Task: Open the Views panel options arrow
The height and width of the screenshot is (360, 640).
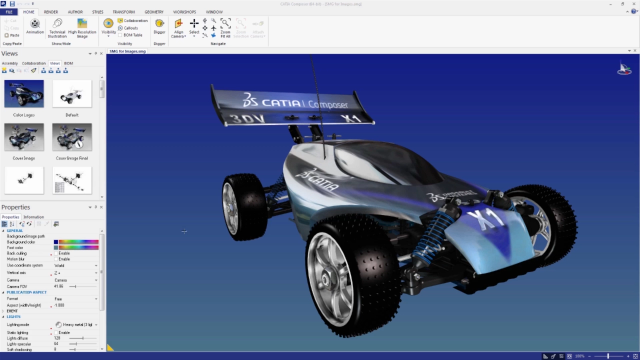Action: [90, 53]
